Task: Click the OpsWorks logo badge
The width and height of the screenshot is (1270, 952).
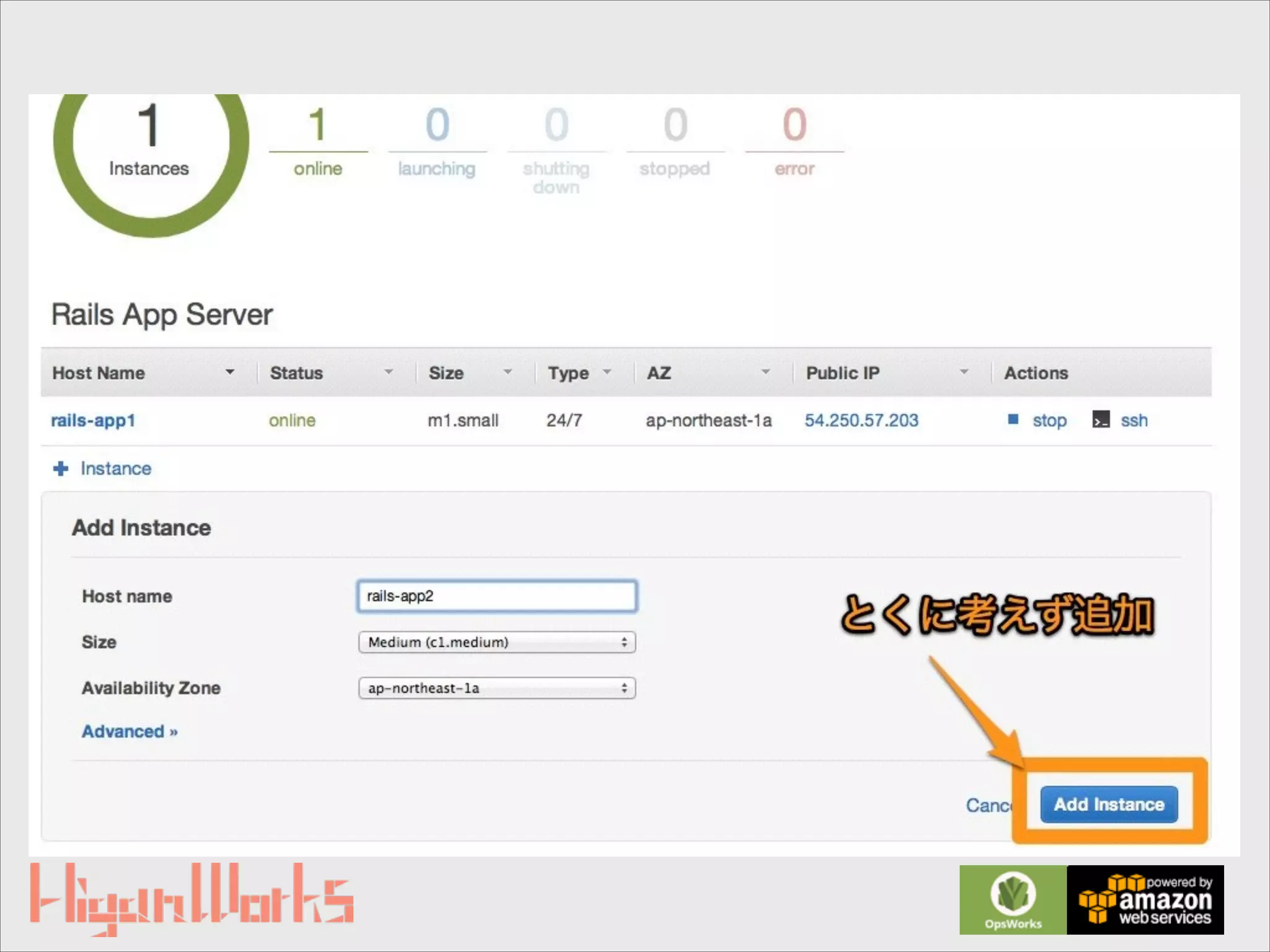Action: point(1013,899)
